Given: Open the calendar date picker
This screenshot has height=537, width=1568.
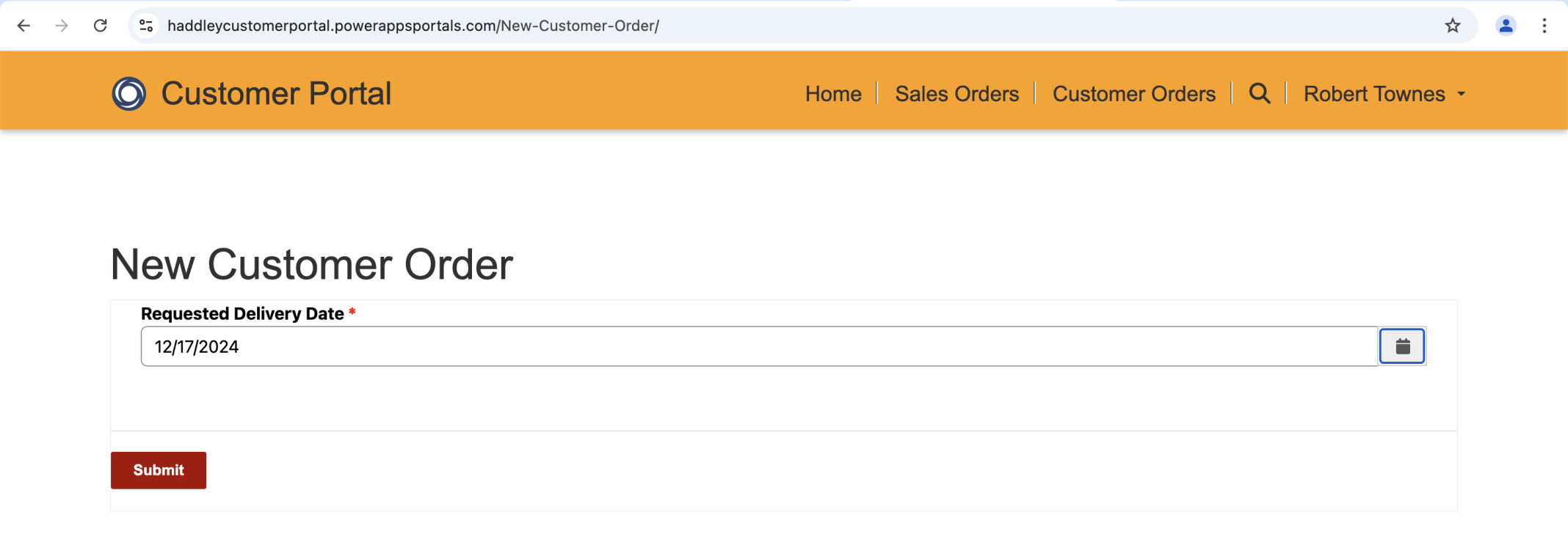Looking at the screenshot, I should 1402,346.
